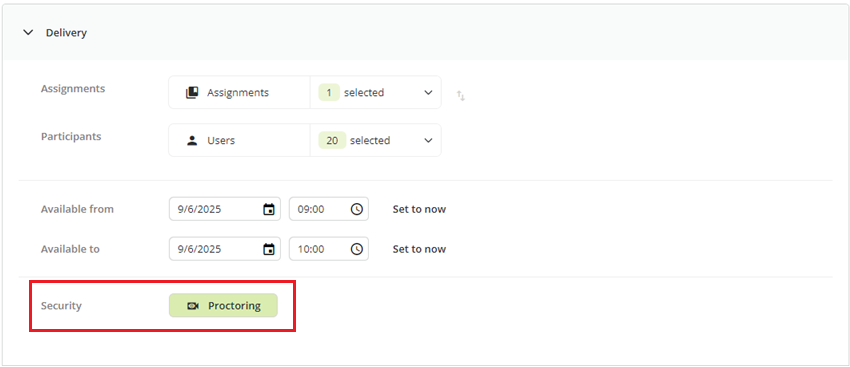Click Set to now for Available from

pos(419,209)
